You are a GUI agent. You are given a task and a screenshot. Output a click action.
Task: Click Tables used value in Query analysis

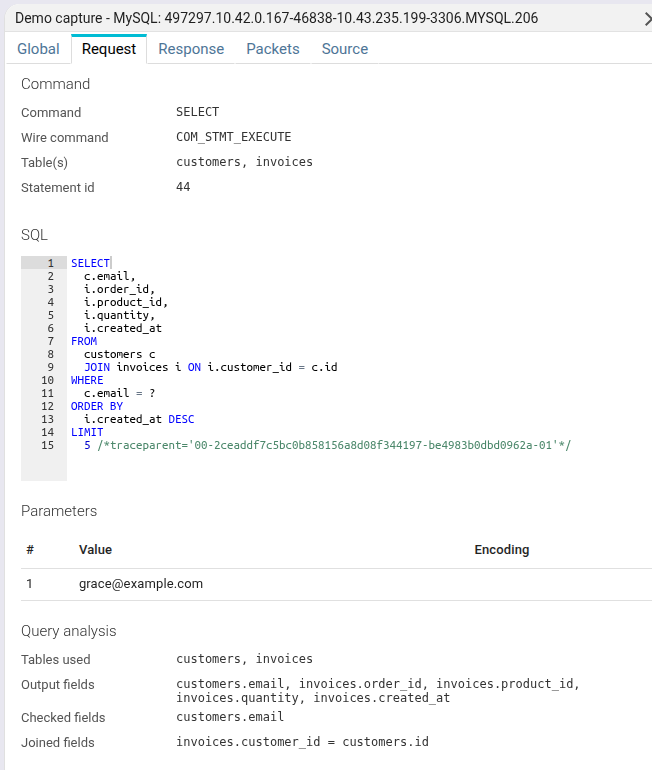(244, 659)
